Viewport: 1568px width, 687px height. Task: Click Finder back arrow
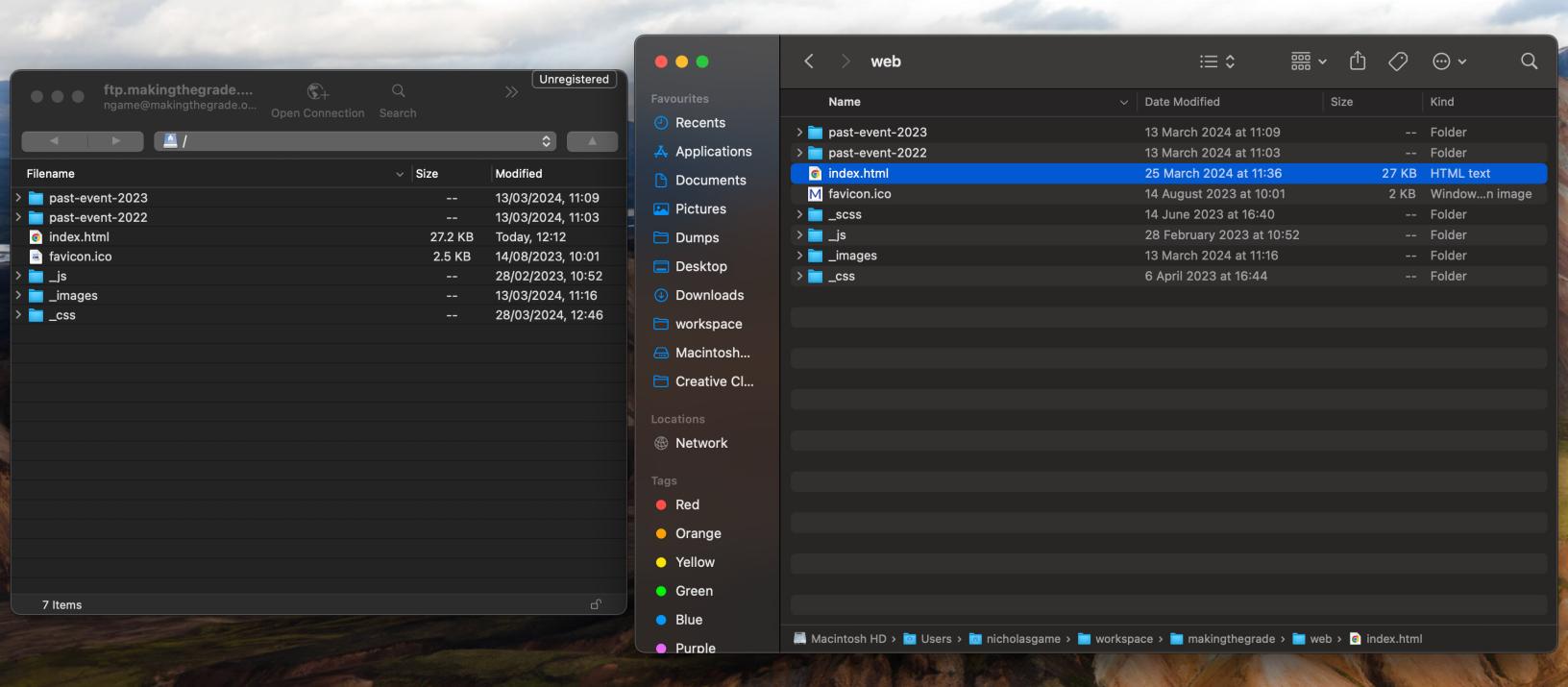pos(809,61)
